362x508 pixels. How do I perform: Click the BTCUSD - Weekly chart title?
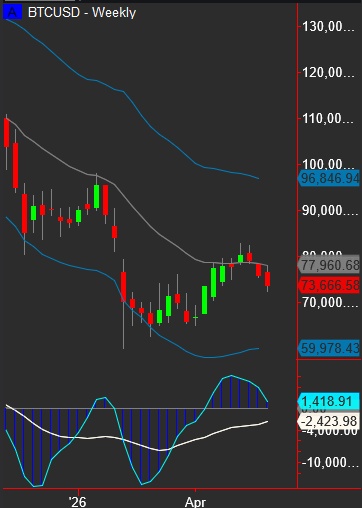(x=82, y=13)
